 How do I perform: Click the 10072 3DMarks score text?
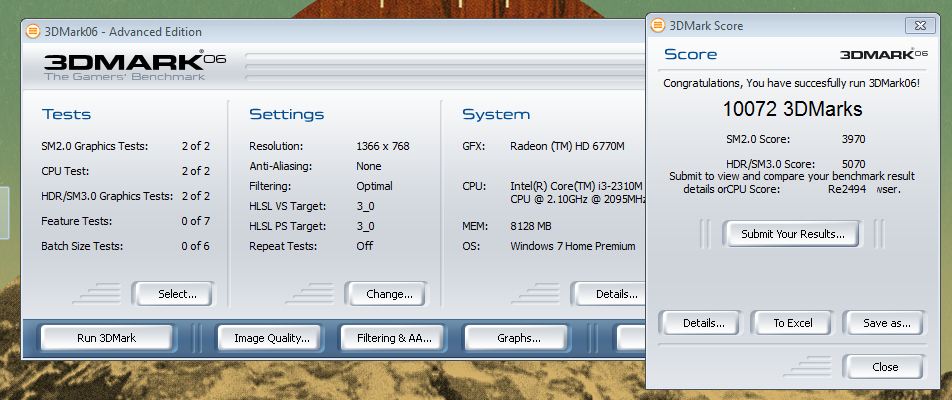click(792, 109)
